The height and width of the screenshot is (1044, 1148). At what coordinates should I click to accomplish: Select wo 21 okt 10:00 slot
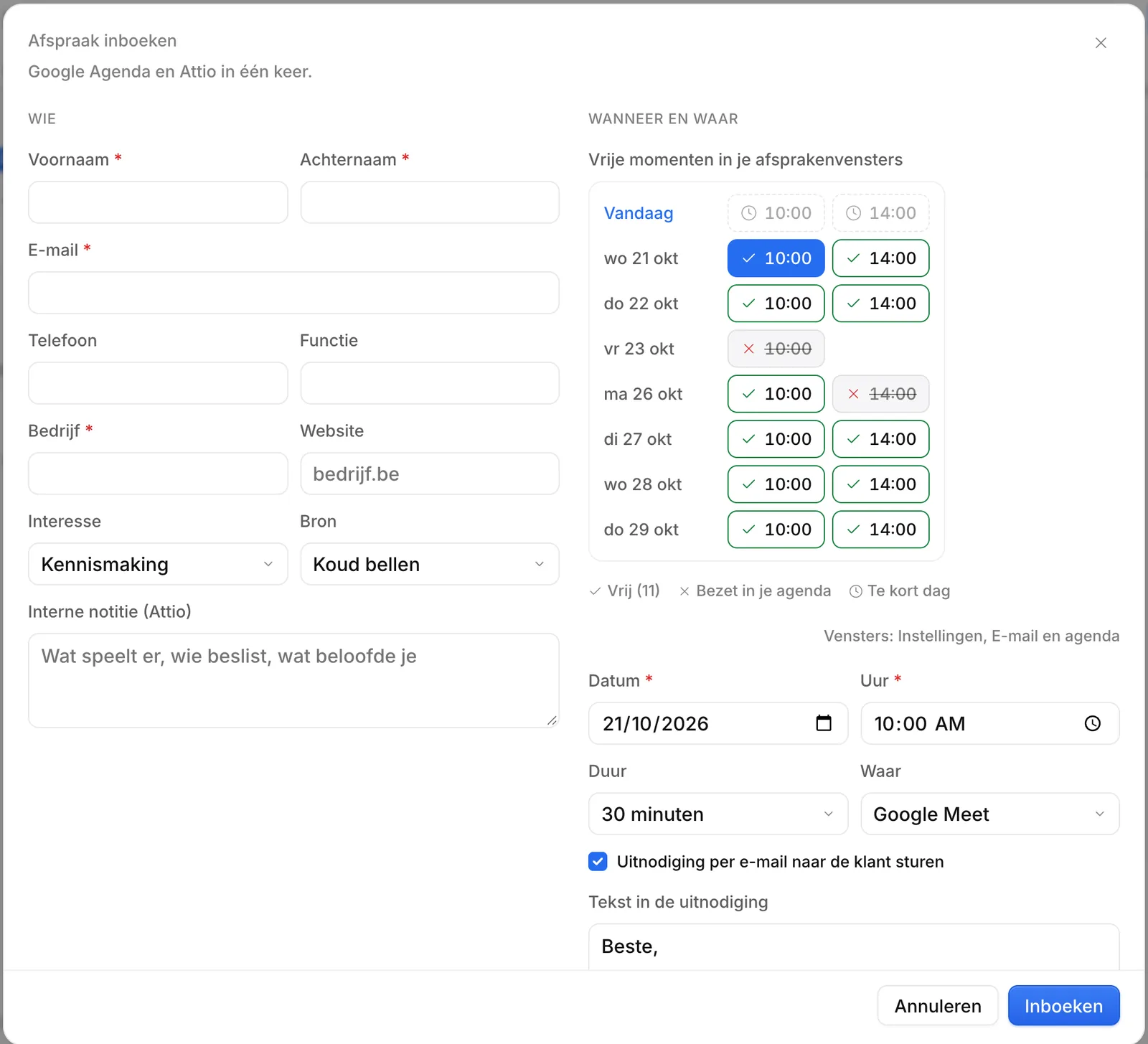pyautogui.click(x=776, y=258)
